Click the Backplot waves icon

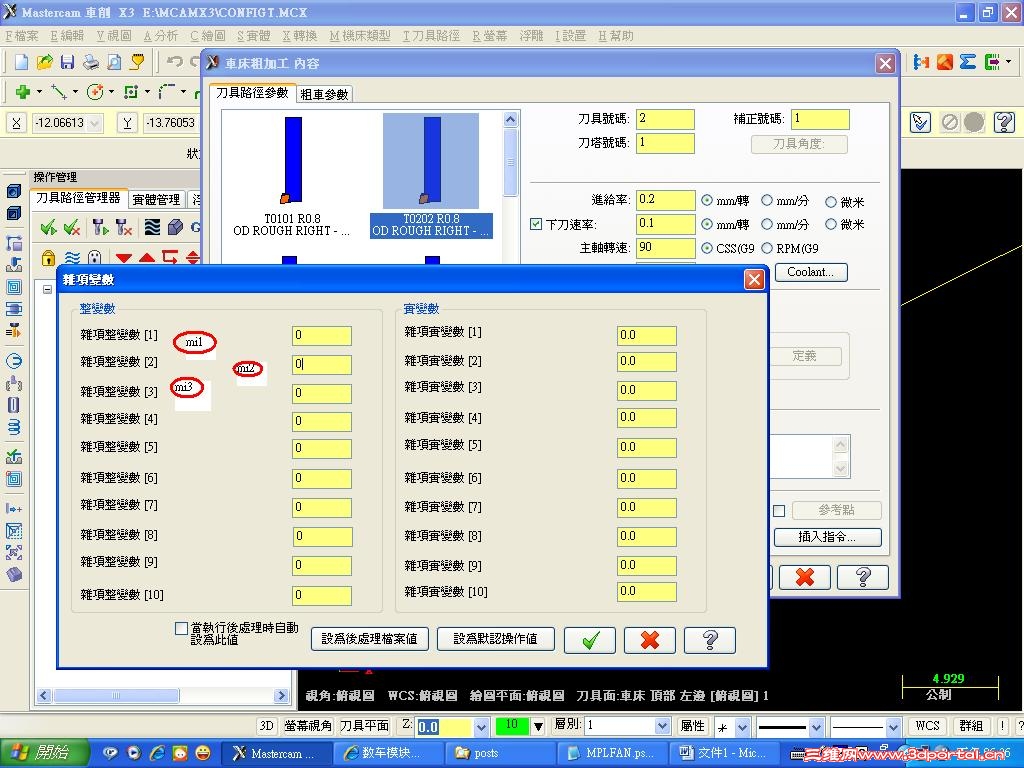152,227
